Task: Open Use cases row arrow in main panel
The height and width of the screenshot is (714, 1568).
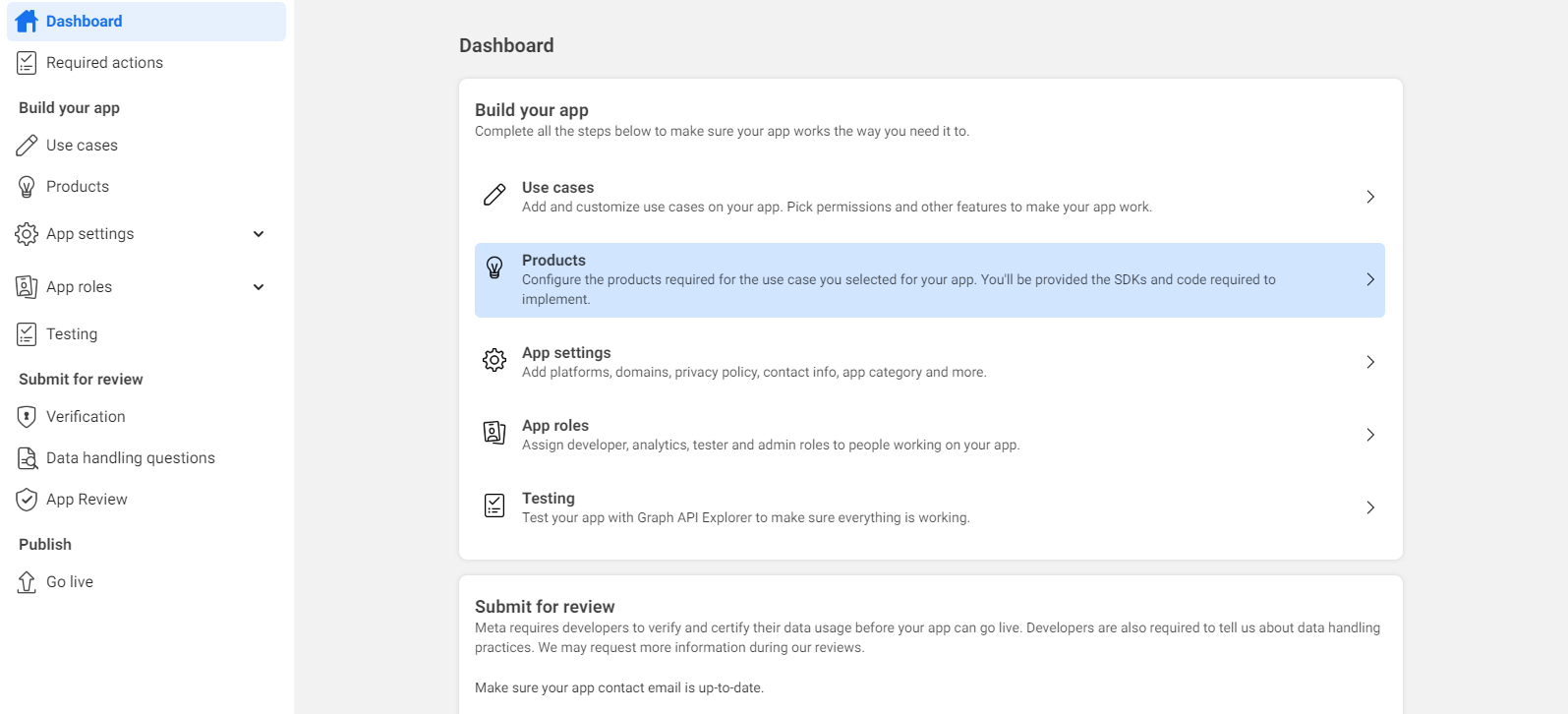Action: click(x=1370, y=197)
